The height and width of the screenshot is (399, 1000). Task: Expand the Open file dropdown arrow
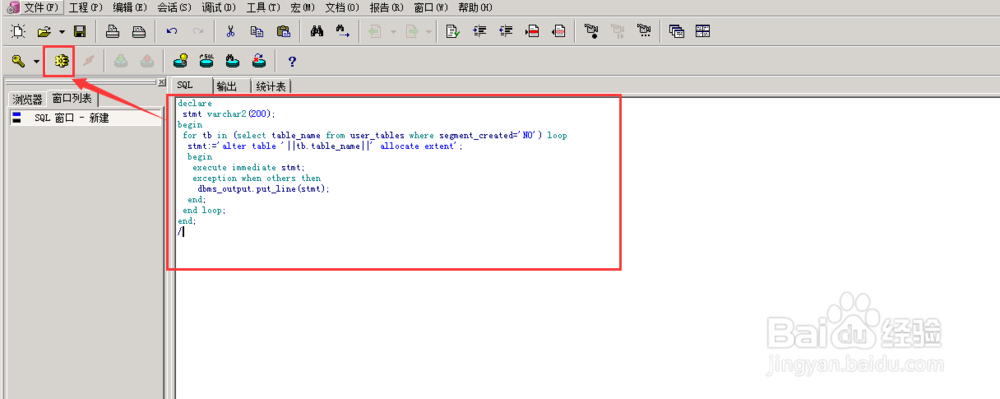tap(61, 31)
